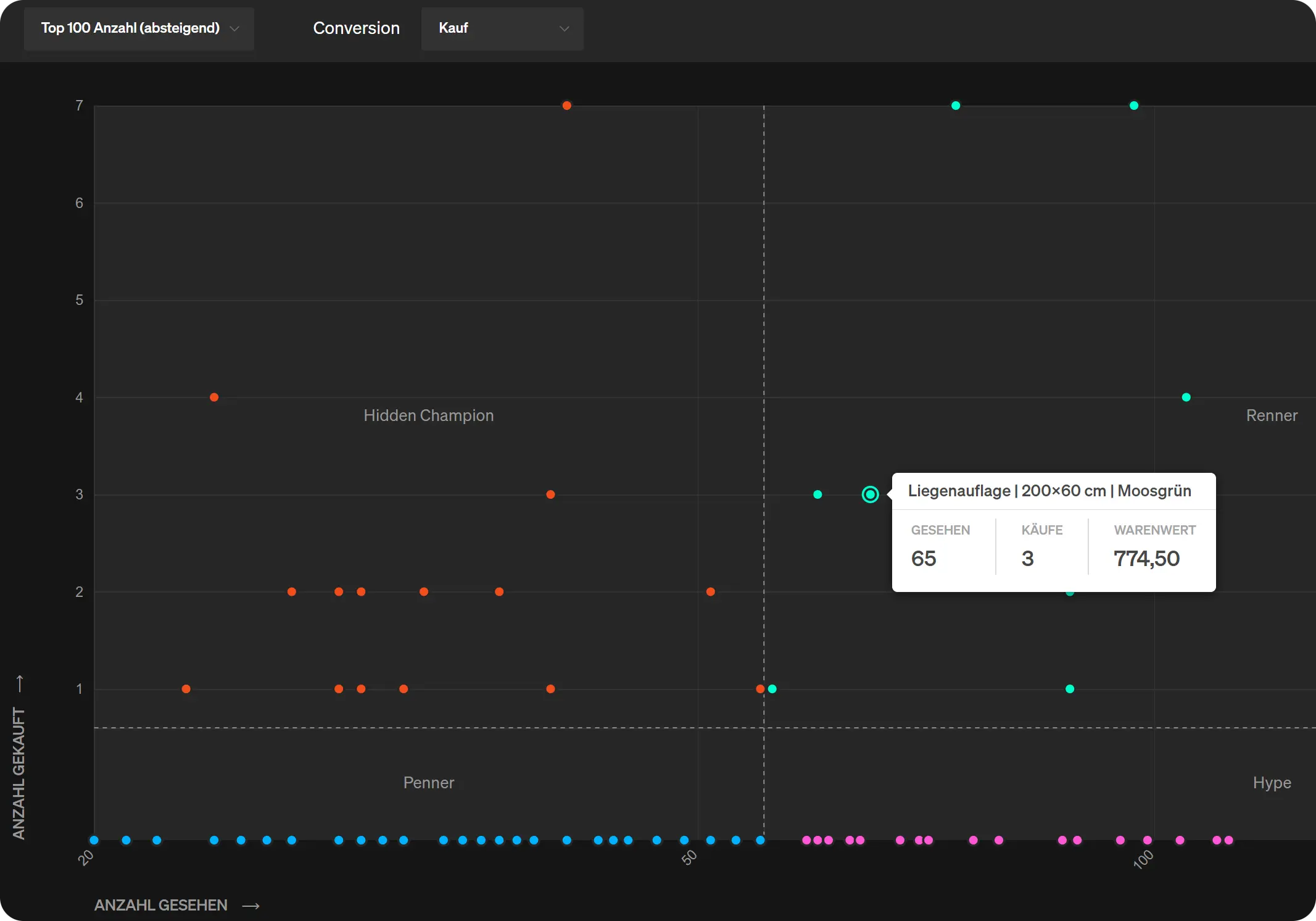Screen dimensions: 1316x921
Task: Click the Renner quadrant label
Action: coord(1271,415)
